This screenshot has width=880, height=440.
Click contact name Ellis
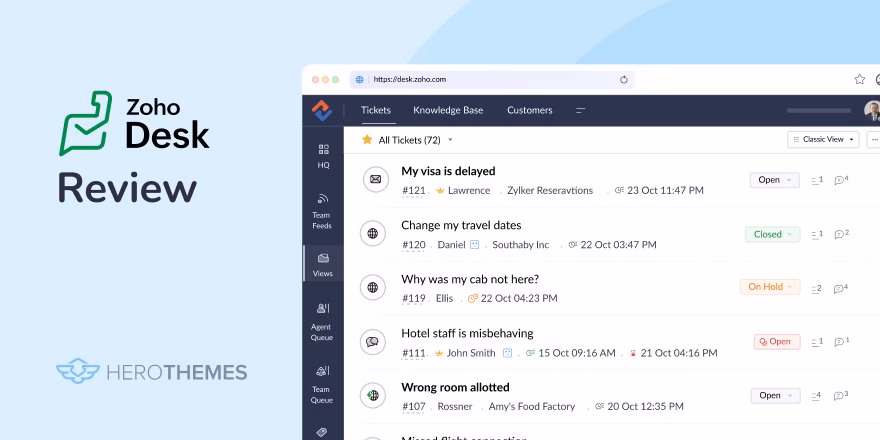pyautogui.click(x=444, y=299)
